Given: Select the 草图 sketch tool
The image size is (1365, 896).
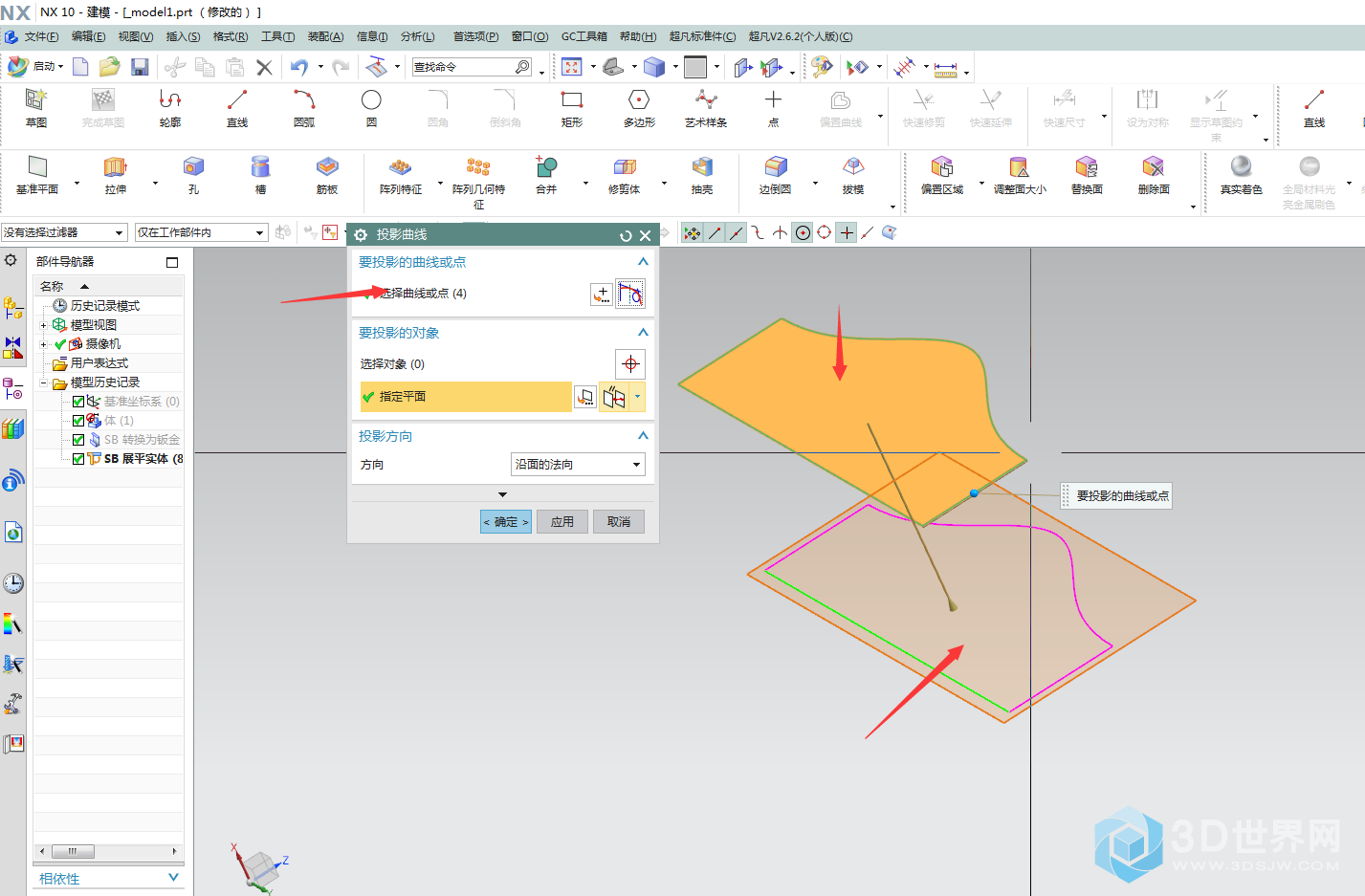Looking at the screenshot, I should coord(36,108).
